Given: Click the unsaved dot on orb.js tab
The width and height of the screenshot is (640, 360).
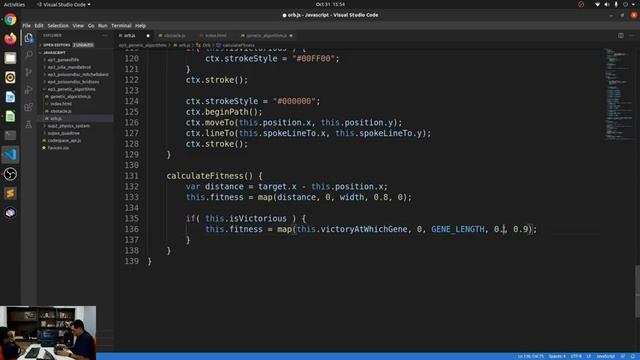Looking at the screenshot, I should [x=148, y=36].
